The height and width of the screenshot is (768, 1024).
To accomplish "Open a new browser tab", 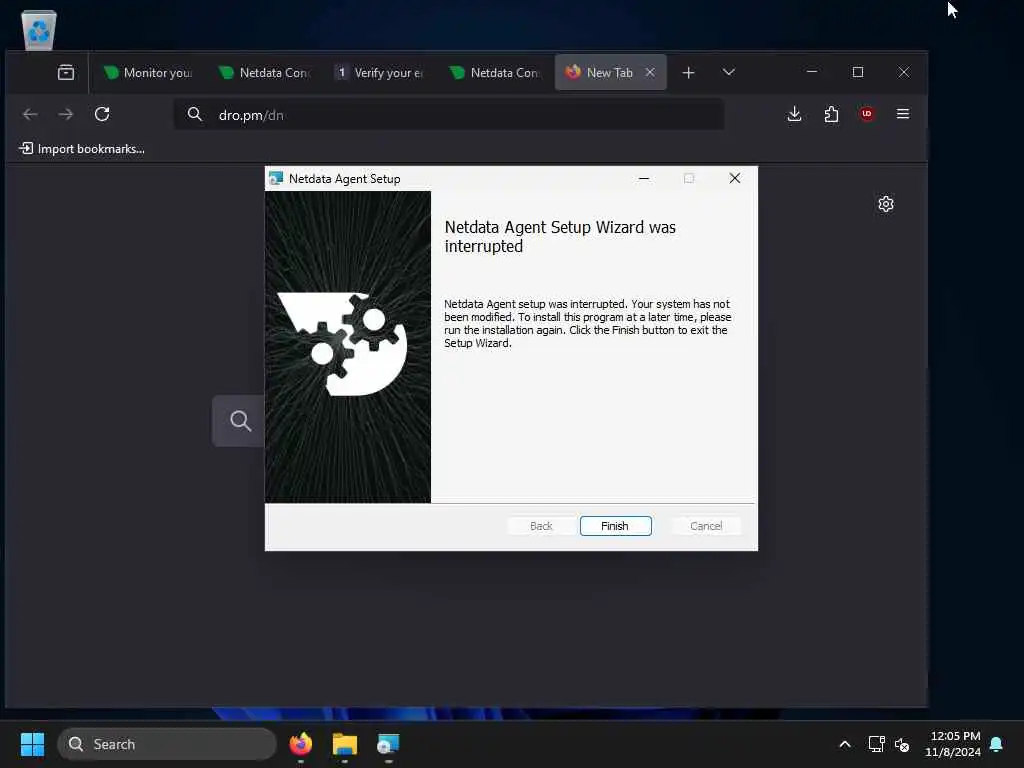I will pos(688,72).
